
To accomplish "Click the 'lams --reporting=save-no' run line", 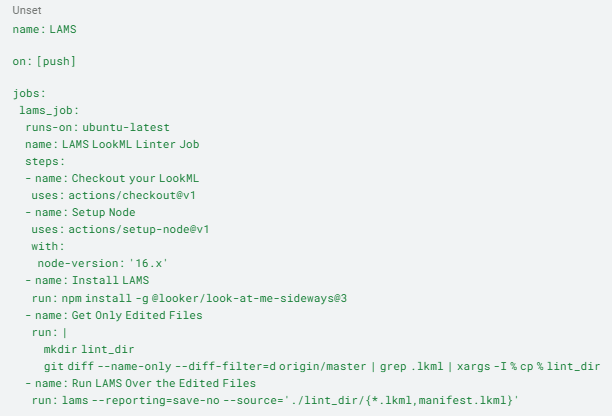I will 275,400.
